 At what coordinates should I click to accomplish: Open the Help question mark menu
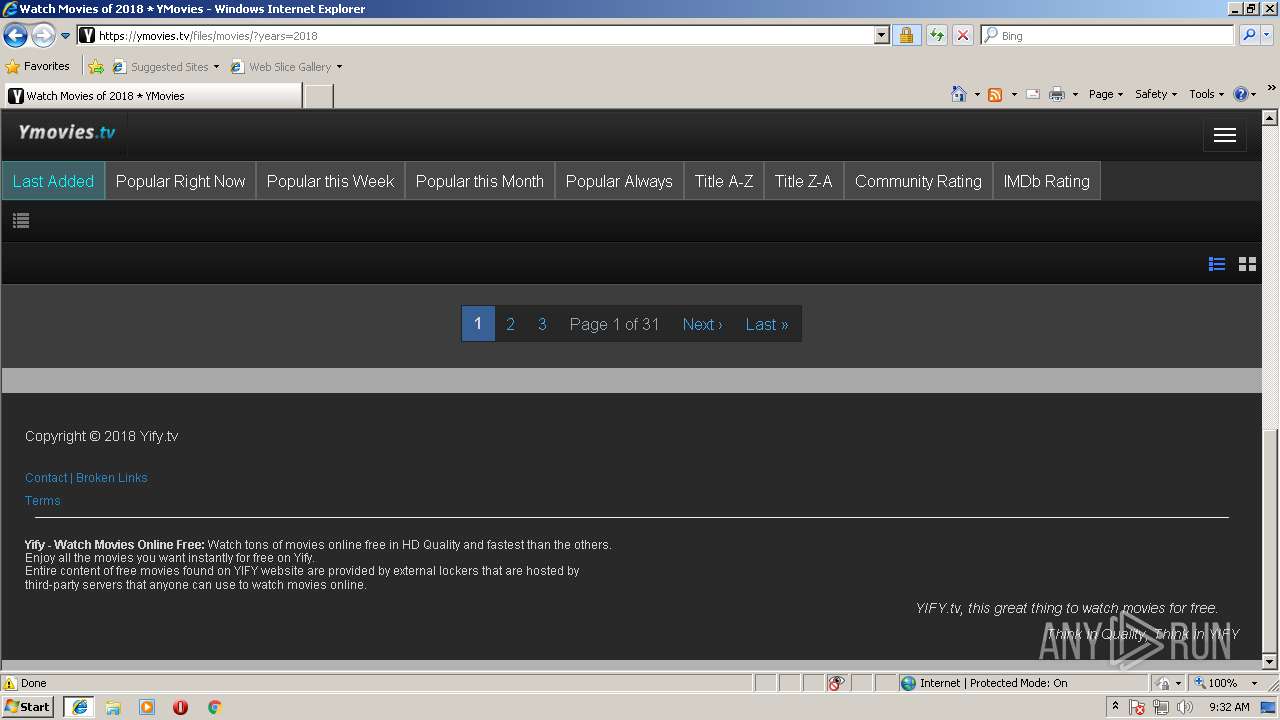click(x=1245, y=94)
